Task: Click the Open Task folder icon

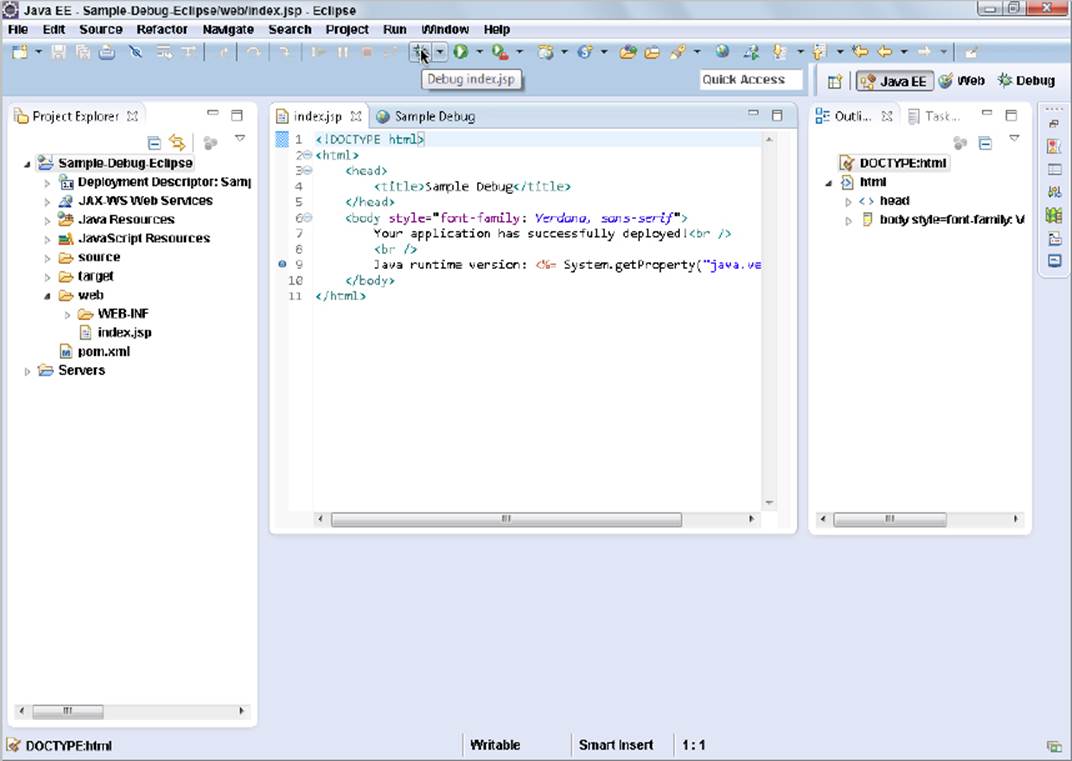Action: tap(652, 52)
